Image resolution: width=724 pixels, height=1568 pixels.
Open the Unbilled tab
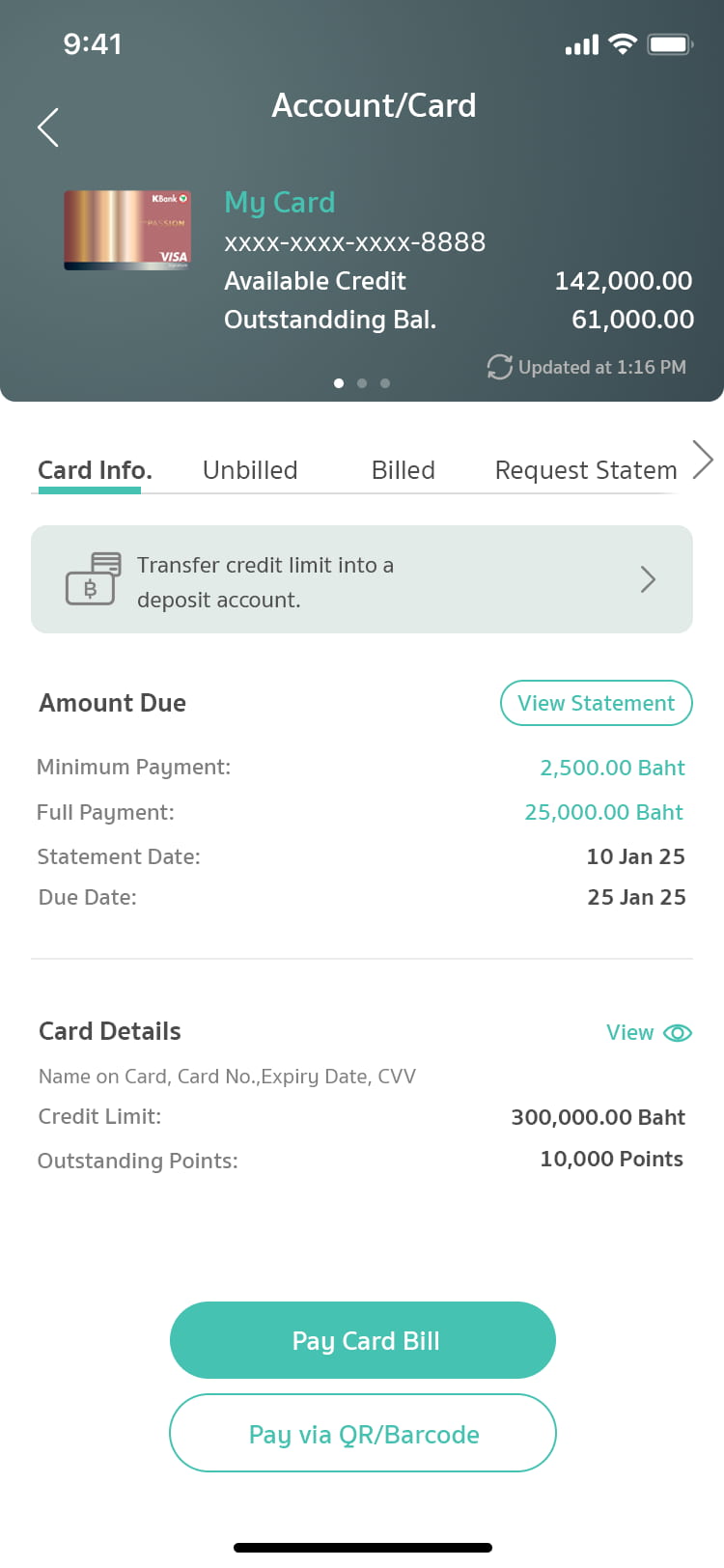(250, 470)
